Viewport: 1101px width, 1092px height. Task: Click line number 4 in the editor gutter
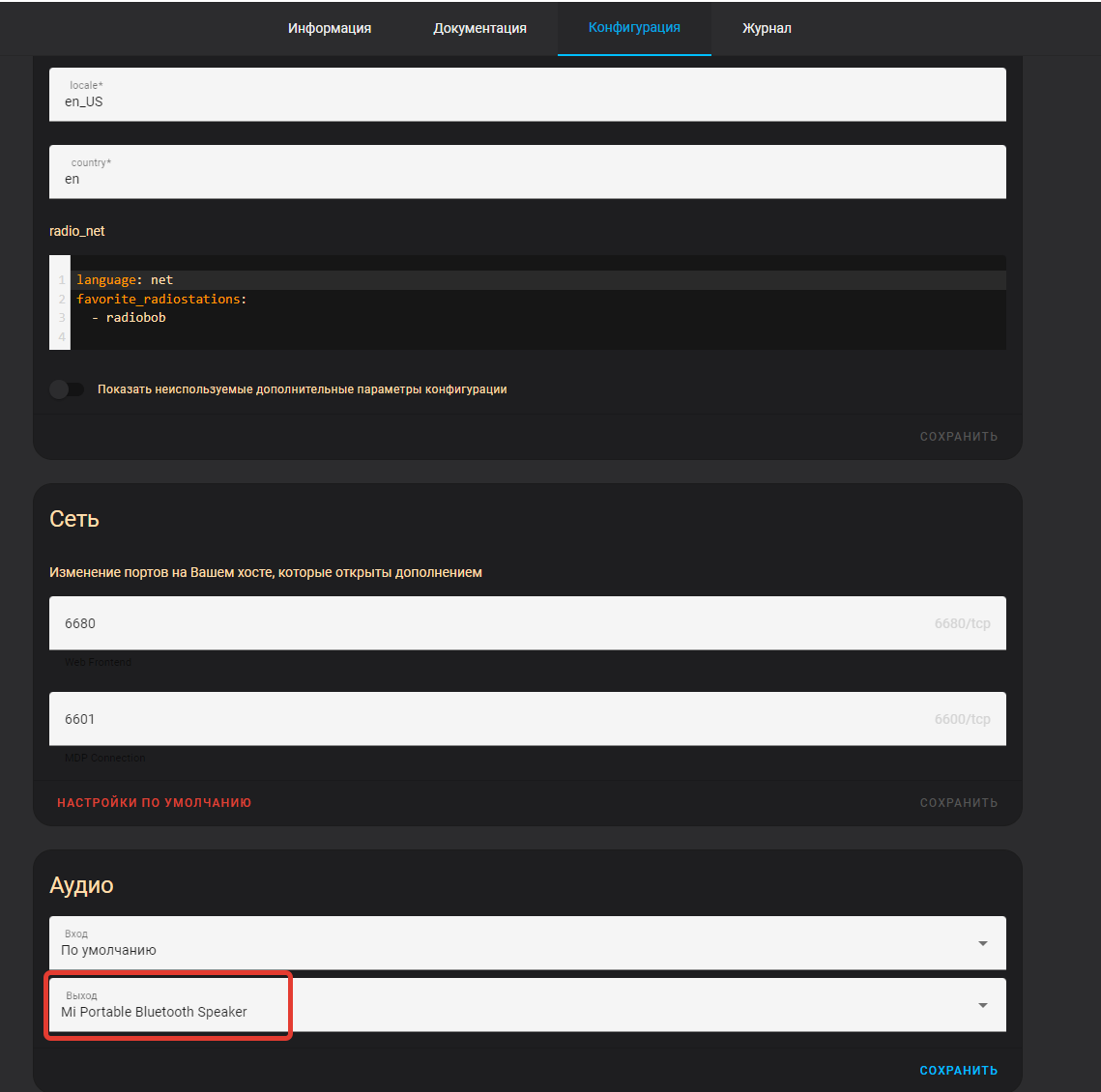click(x=60, y=335)
